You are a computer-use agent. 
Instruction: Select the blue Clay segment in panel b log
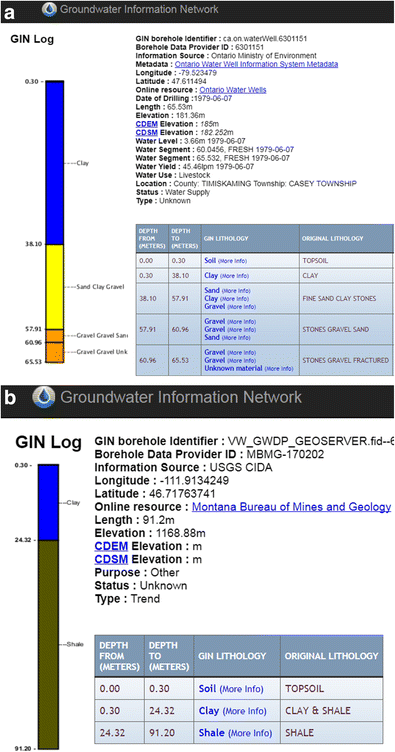48,503
